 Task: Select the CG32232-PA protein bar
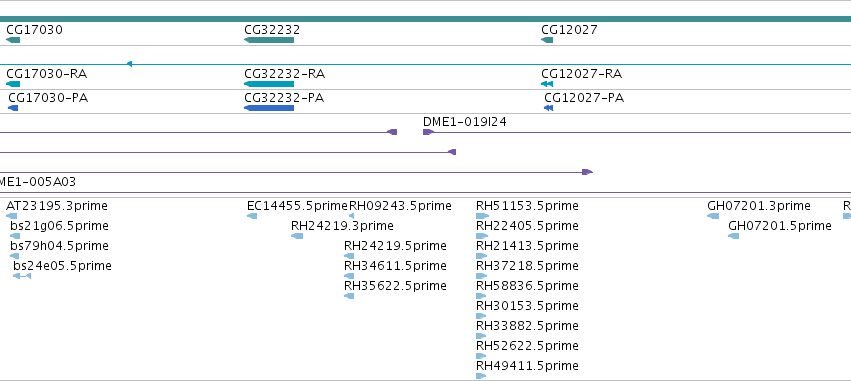point(269,108)
